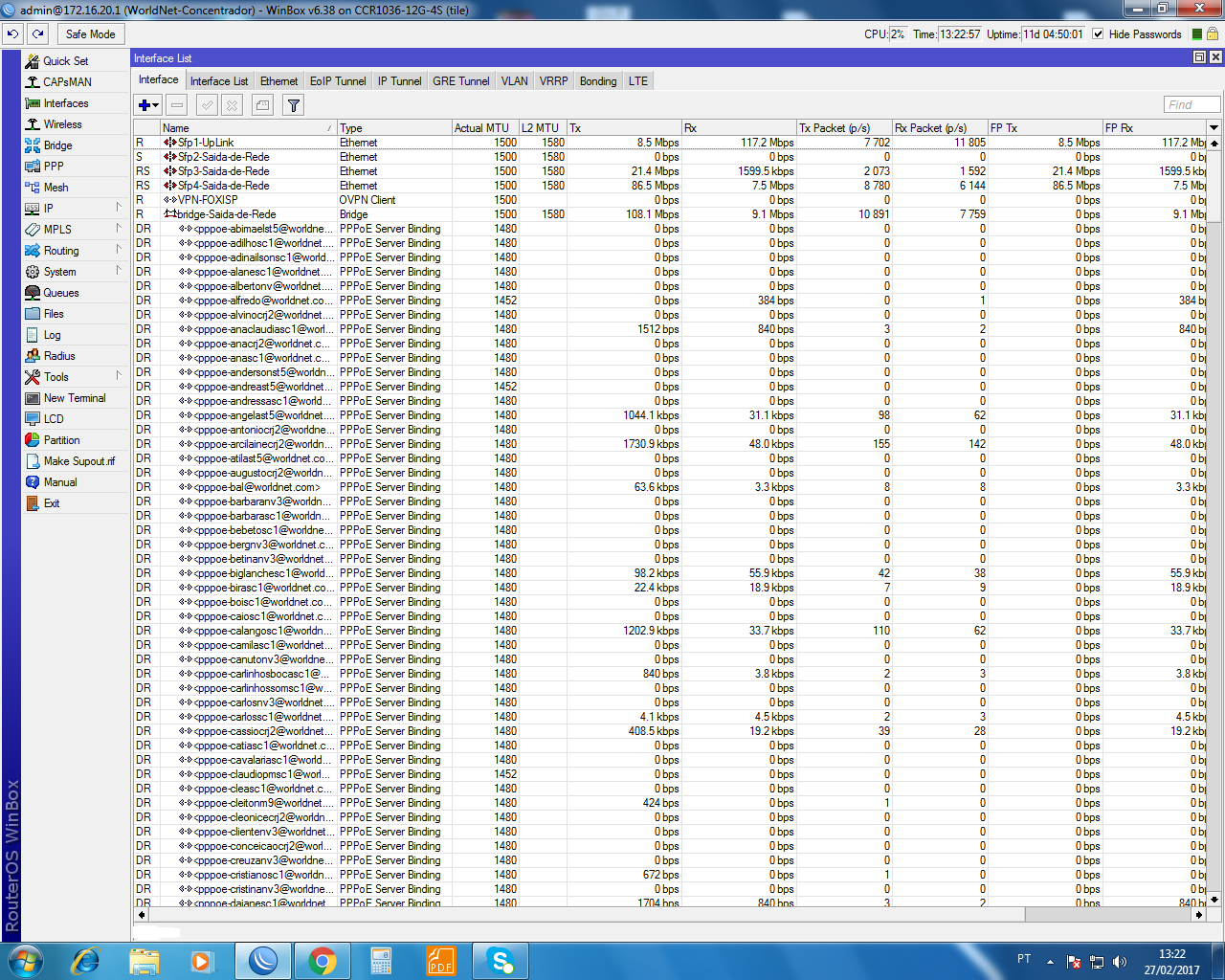The height and width of the screenshot is (980, 1225).
Task: Click the Redo arrow icon
Action: [x=38, y=33]
